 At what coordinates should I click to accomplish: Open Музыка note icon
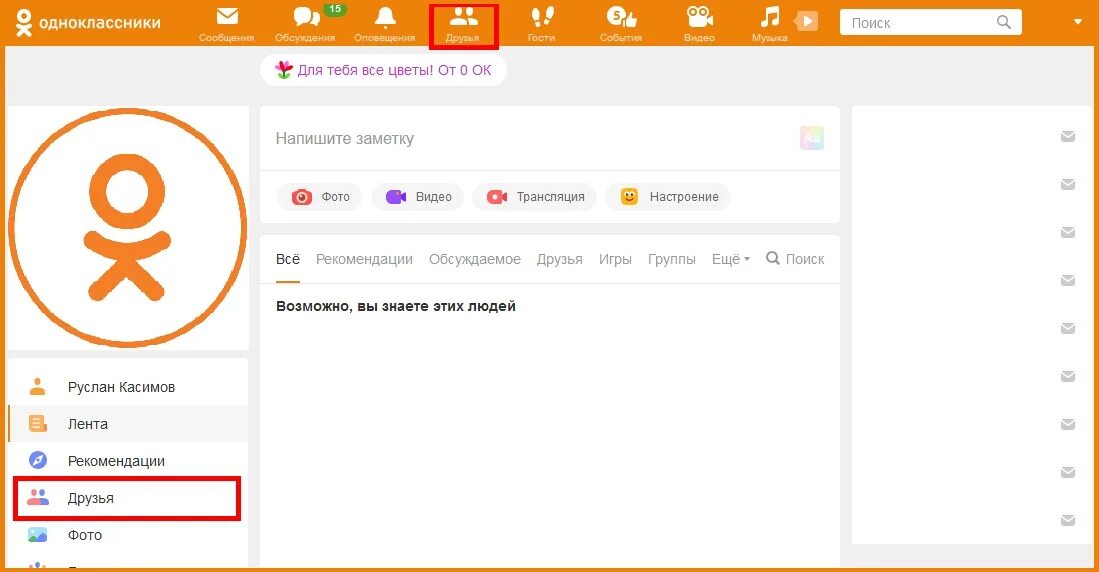coord(770,16)
